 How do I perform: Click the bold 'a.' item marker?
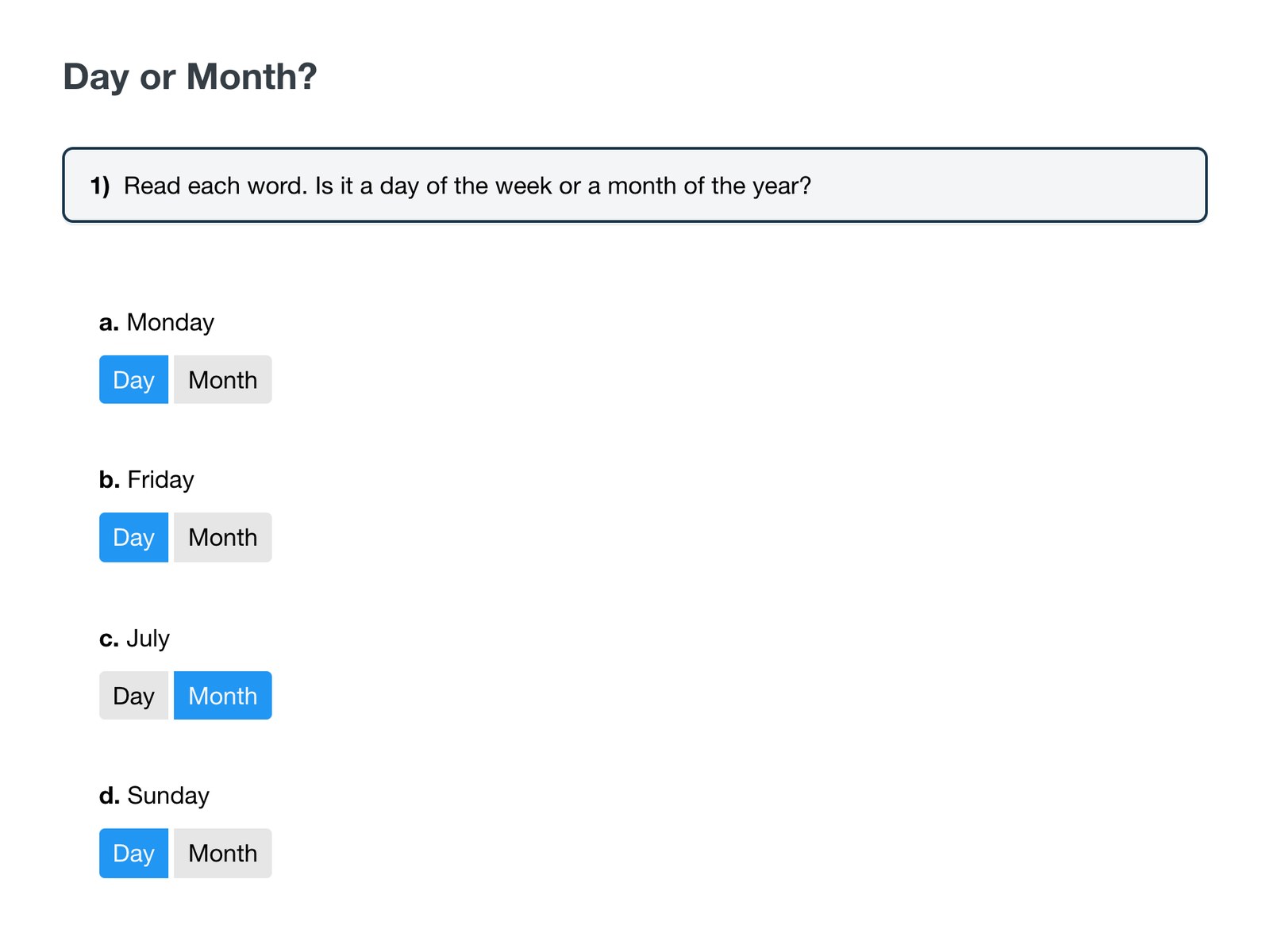tap(109, 323)
